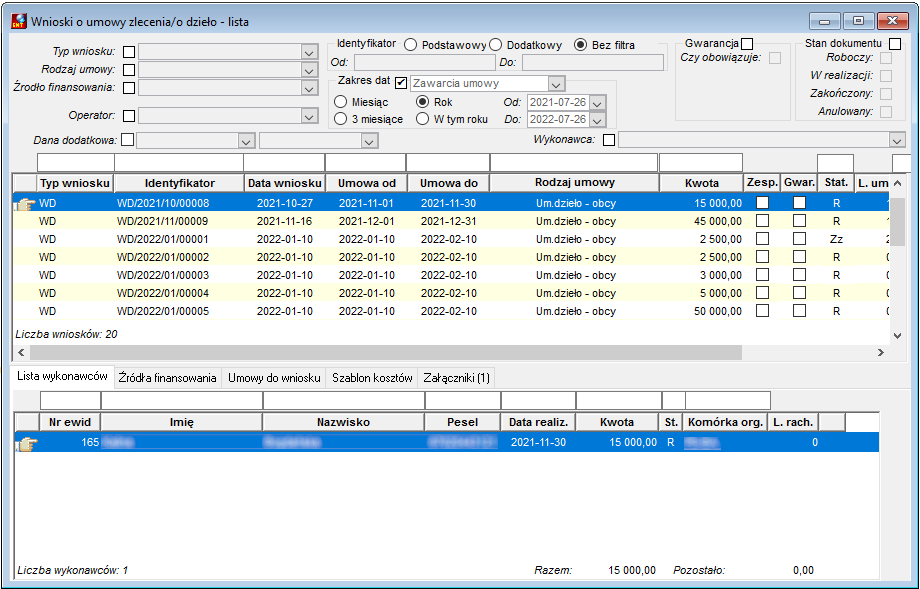The width and height of the screenshot is (920, 589).
Task: Enable the Typ wniosku filter checkbox
Action: (129, 52)
